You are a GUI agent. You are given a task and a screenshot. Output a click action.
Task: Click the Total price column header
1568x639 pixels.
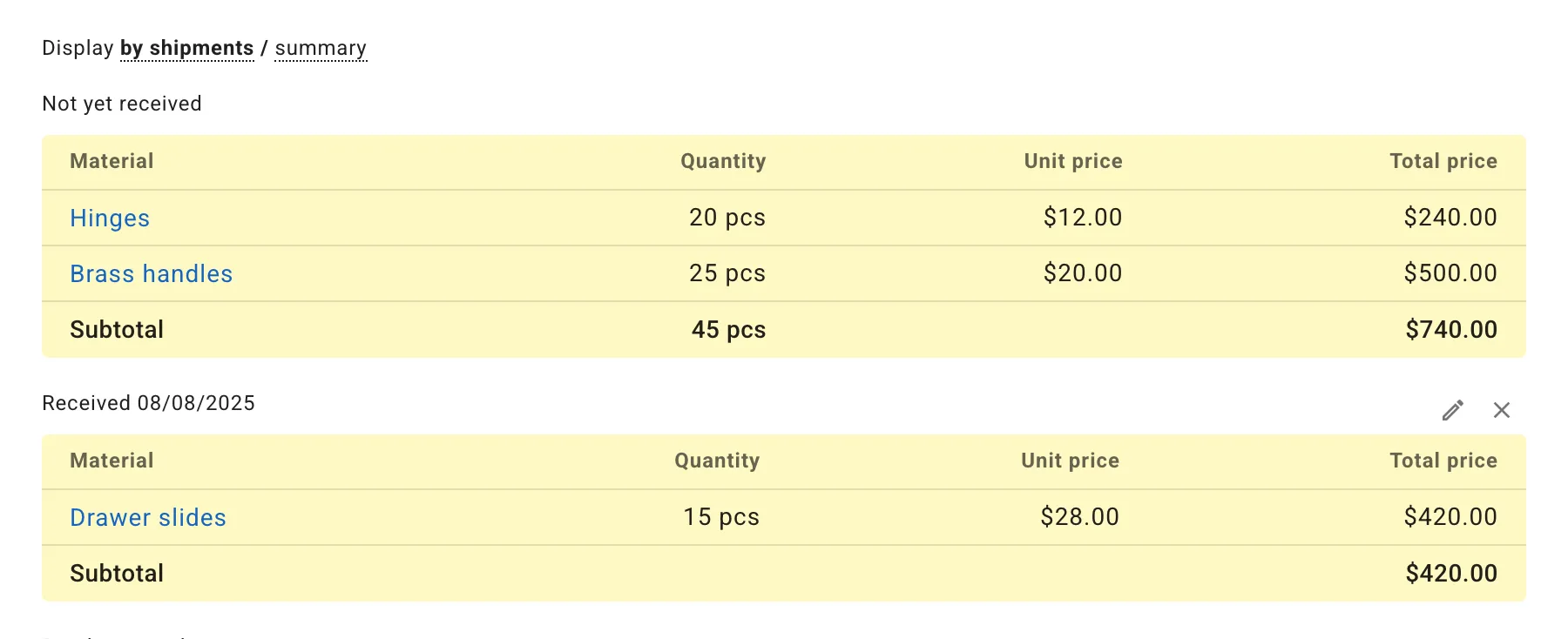click(1443, 161)
